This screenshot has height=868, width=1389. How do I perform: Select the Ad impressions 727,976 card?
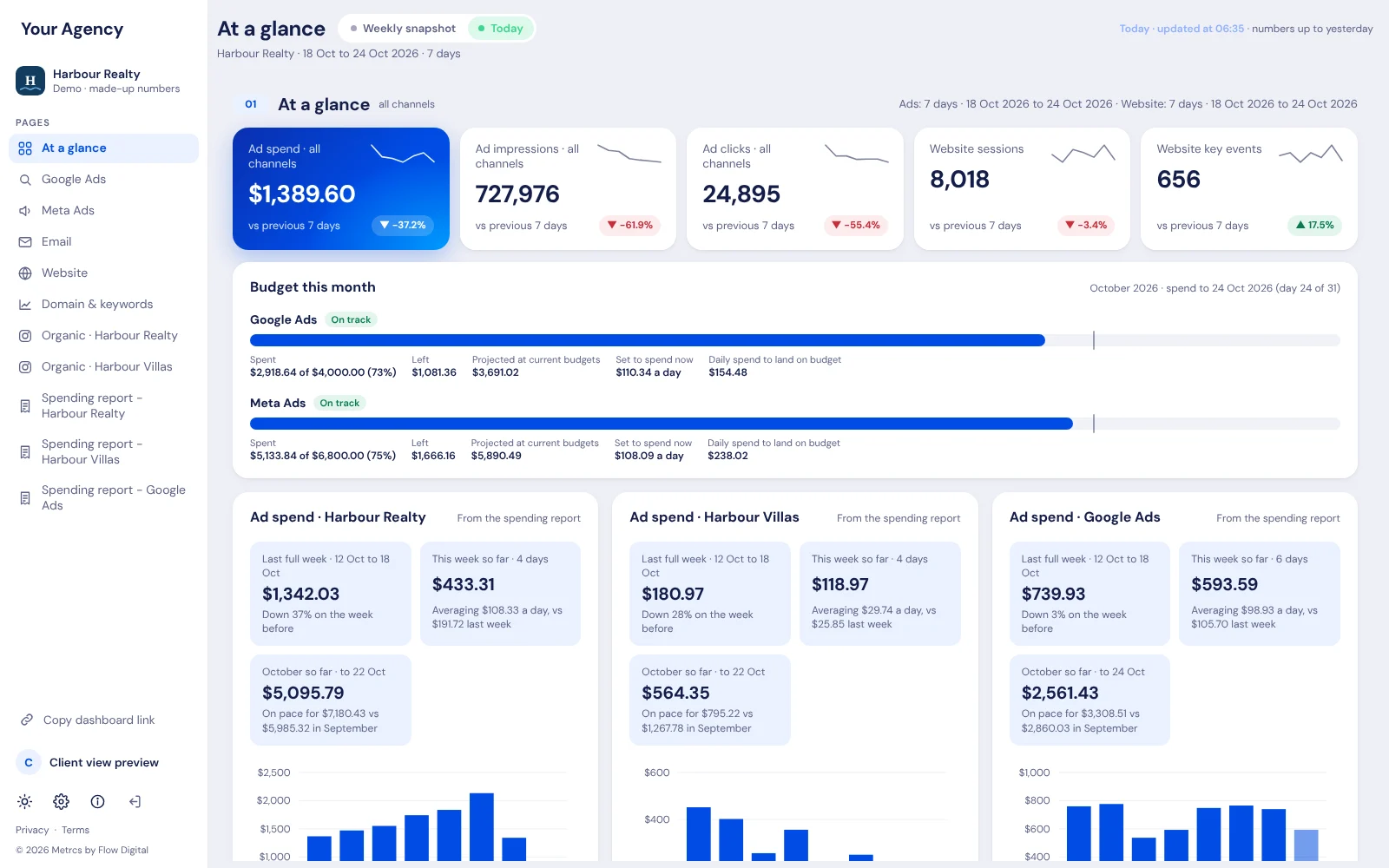(x=568, y=188)
